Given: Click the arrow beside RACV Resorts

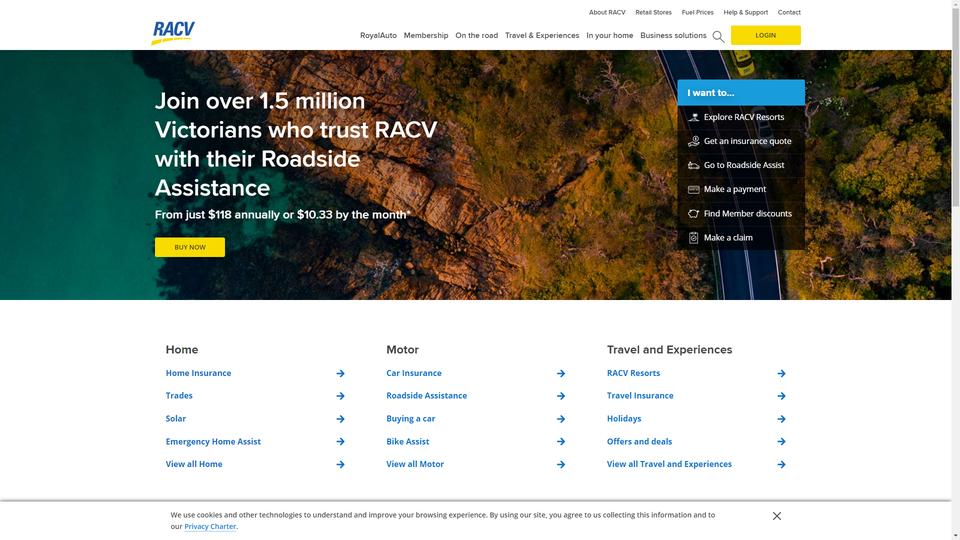Looking at the screenshot, I should pos(781,373).
